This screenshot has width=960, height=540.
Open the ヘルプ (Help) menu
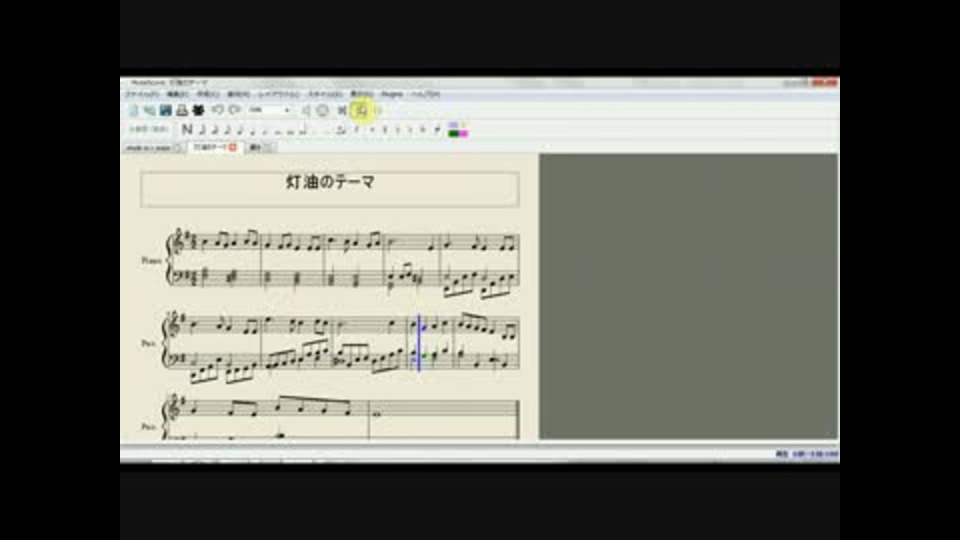(425, 94)
